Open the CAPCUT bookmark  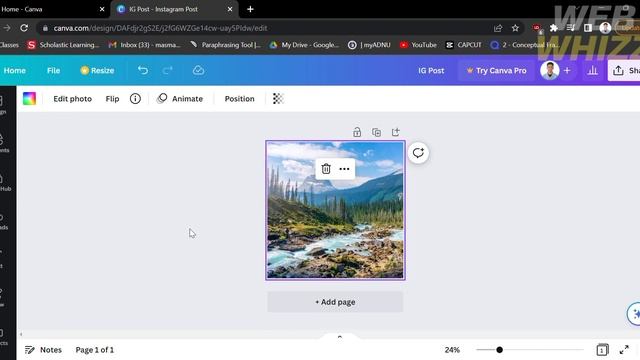click(x=464, y=45)
